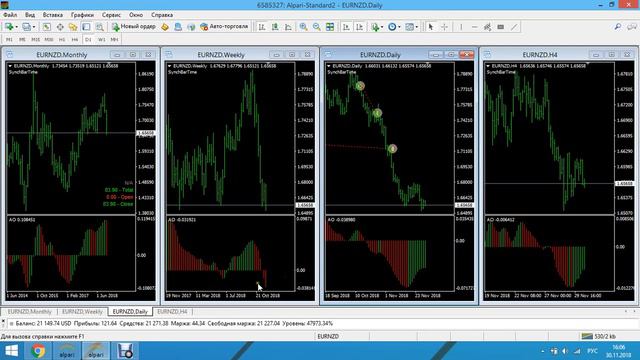This screenshot has width=640, height=360.
Task: Open the Periods clock icon
Action: 392,27
